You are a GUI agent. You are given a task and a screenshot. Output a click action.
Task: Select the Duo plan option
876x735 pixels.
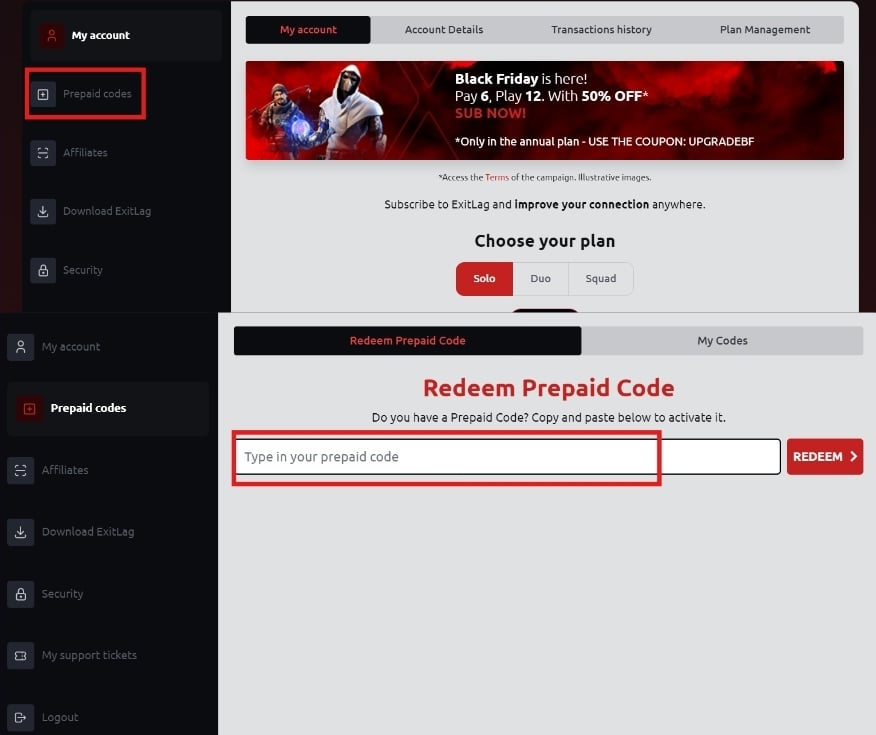tap(540, 279)
